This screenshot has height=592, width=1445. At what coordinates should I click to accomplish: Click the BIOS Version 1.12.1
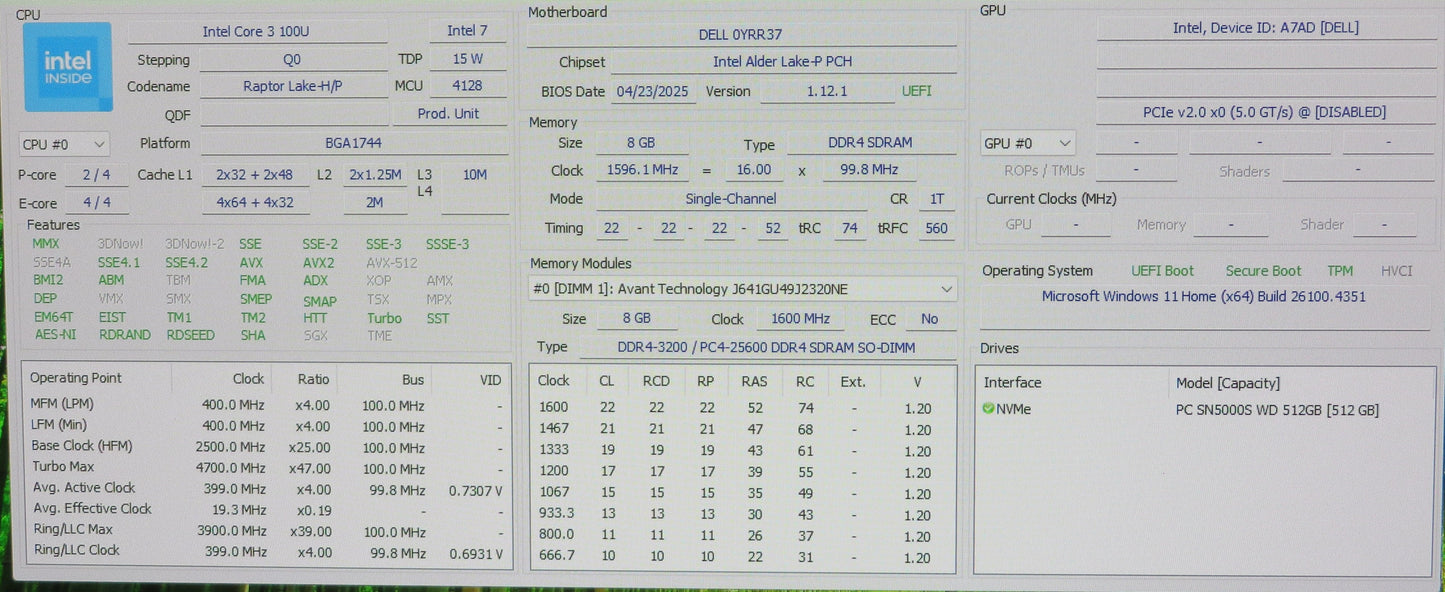click(x=827, y=92)
